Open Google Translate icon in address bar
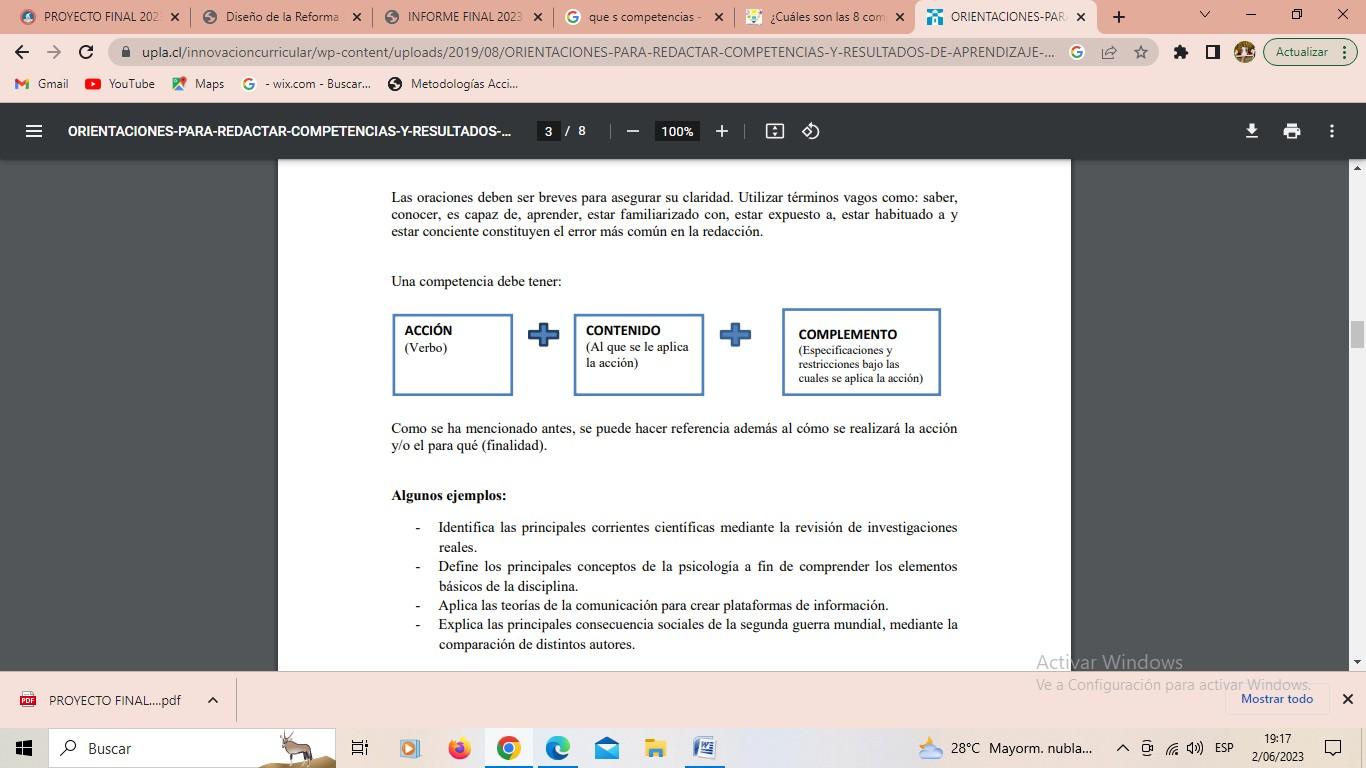This screenshot has width=1366, height=768. pos(1077,52)
